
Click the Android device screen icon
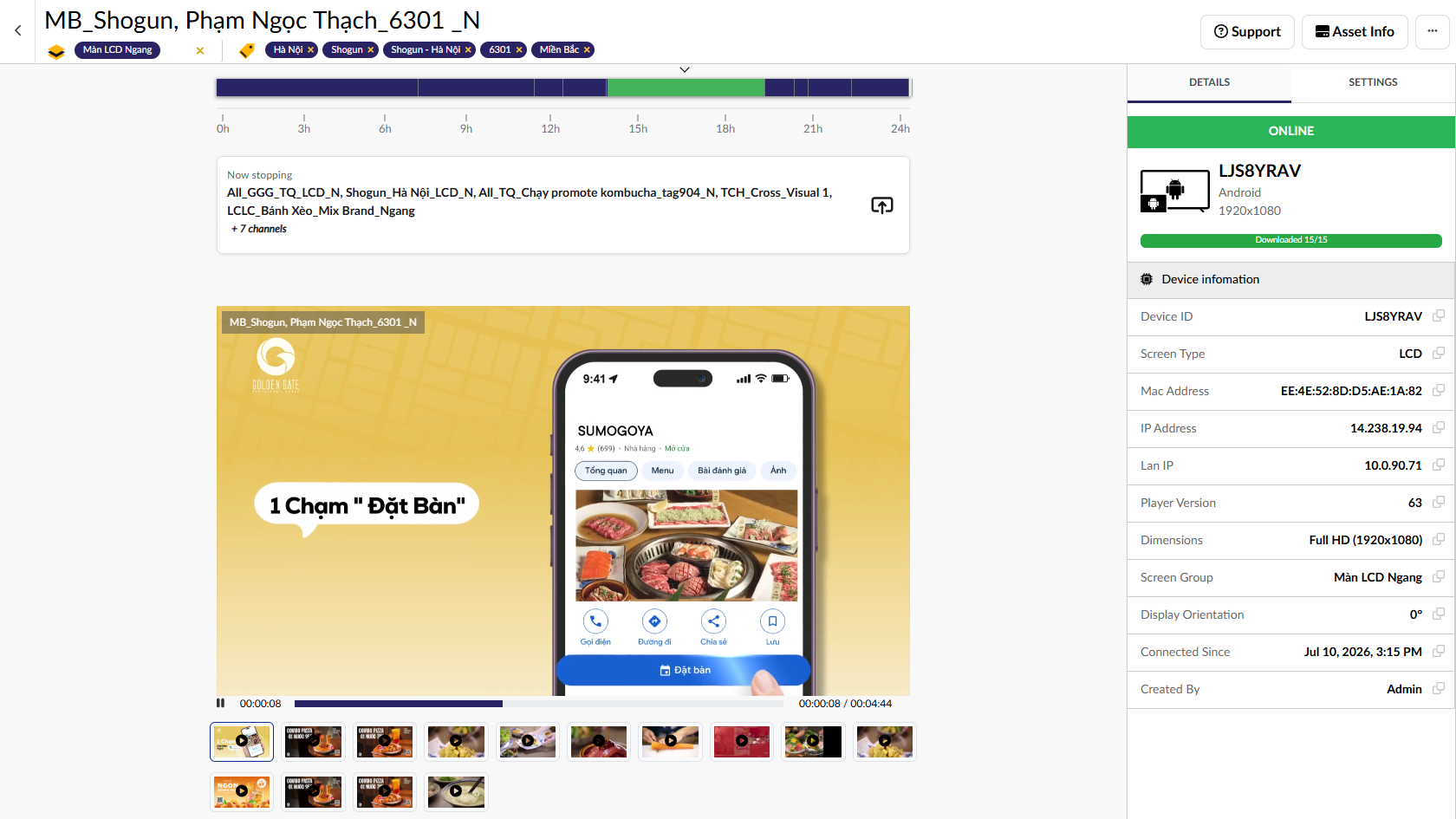1174,191
